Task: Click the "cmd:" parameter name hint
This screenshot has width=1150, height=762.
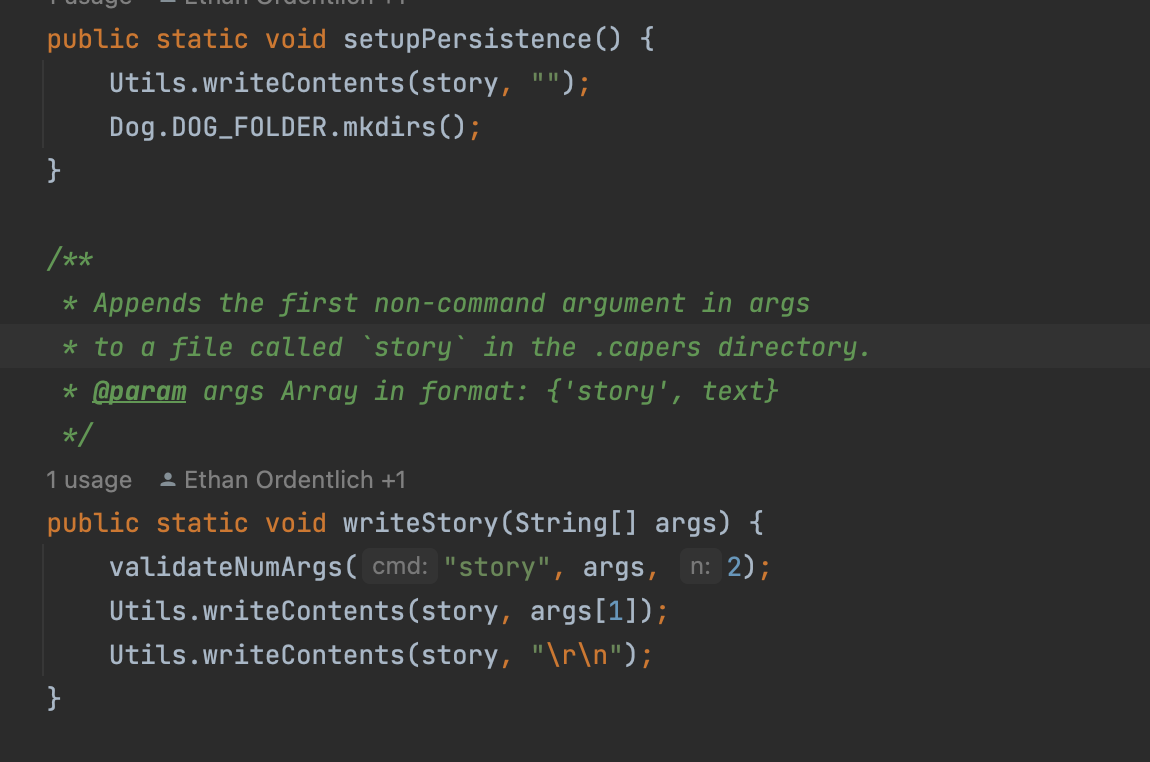Action: (400, 567)
